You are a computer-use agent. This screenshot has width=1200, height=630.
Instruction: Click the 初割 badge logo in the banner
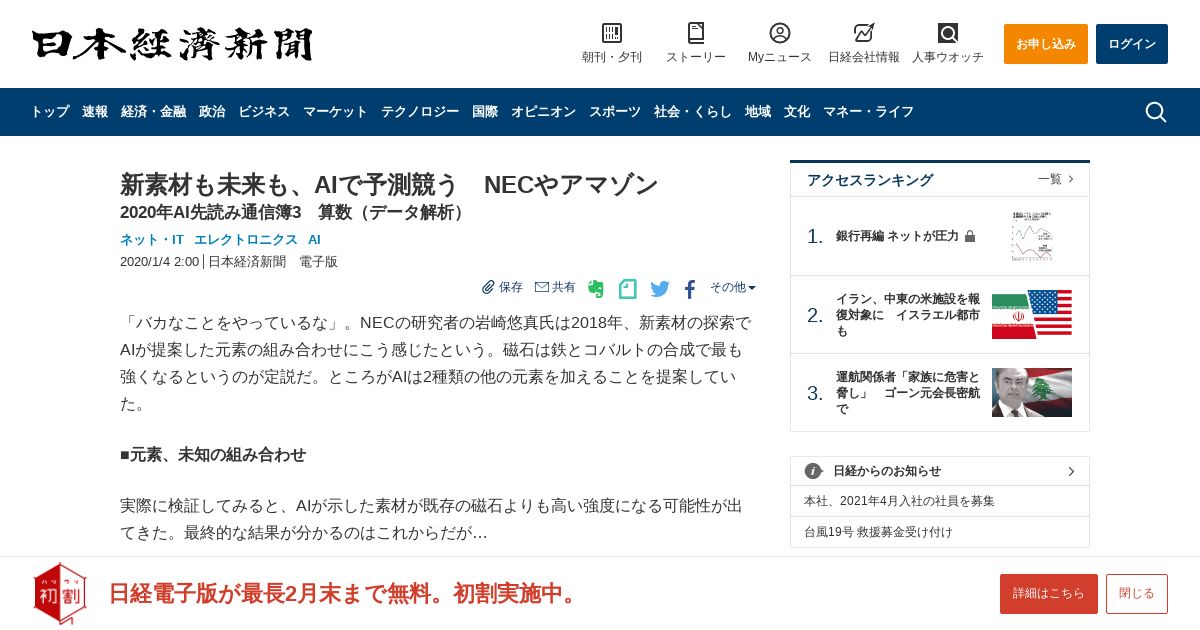pyautogui.click(x=60, y=594)
